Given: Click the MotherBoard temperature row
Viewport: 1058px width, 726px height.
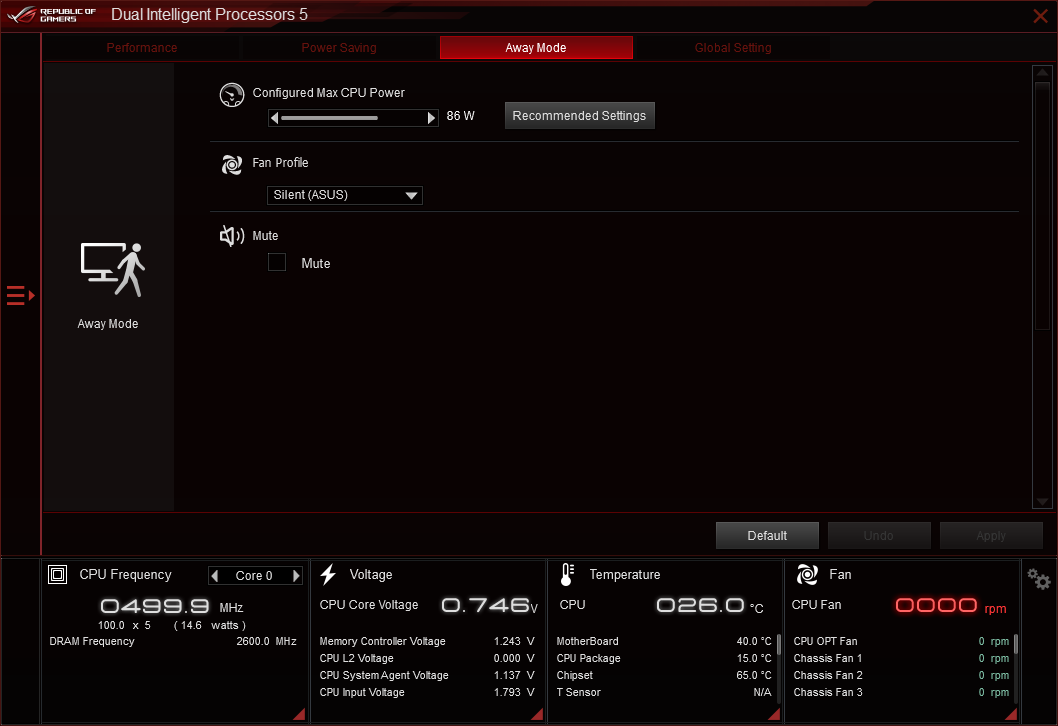Looking at the screenshot, I should (664, 642).
